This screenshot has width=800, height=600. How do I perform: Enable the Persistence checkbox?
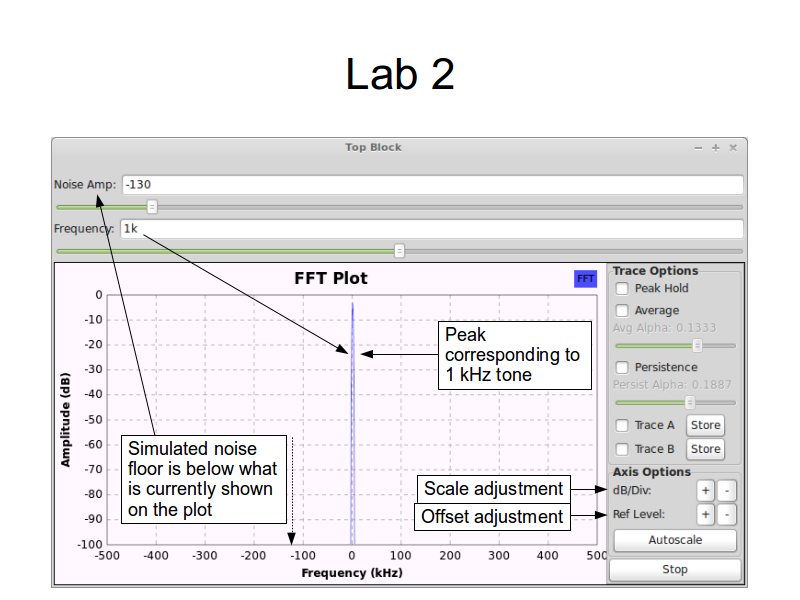point(622,368)
